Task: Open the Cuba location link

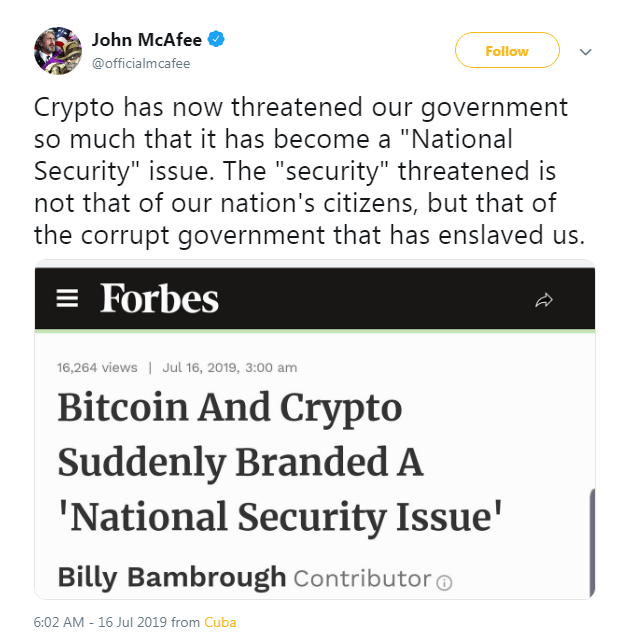Action: pos(220,622)
